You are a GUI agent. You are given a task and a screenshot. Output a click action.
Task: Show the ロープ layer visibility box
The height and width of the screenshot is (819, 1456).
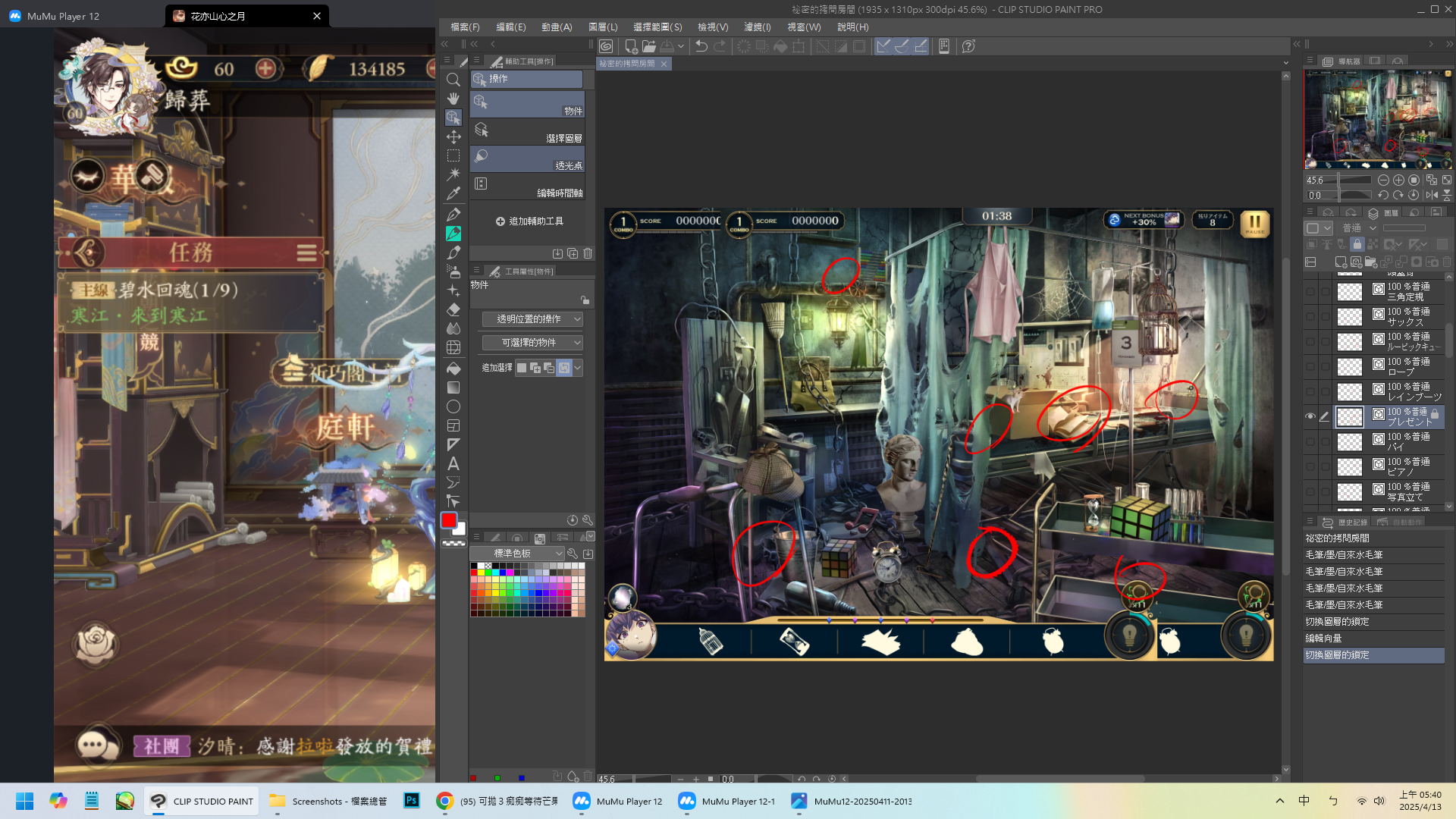1310,366
